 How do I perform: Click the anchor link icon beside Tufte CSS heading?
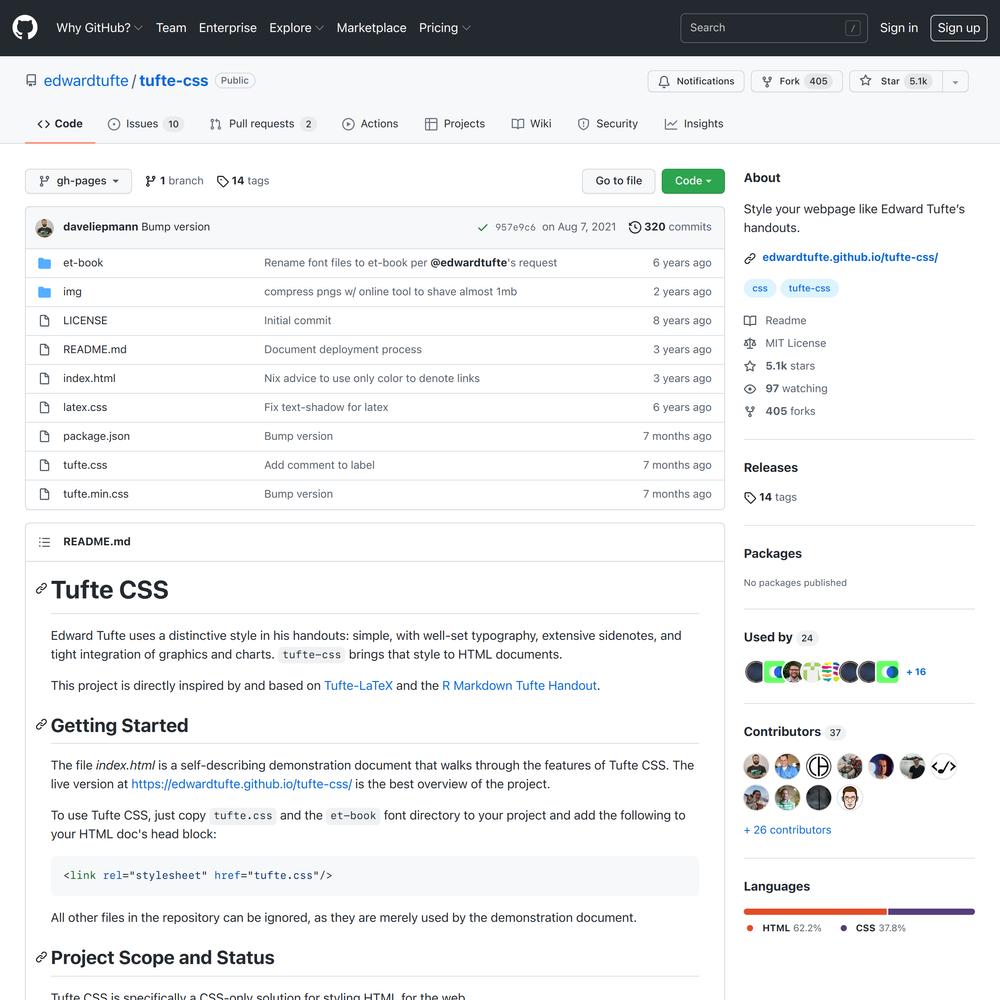[x=41, y=588]
